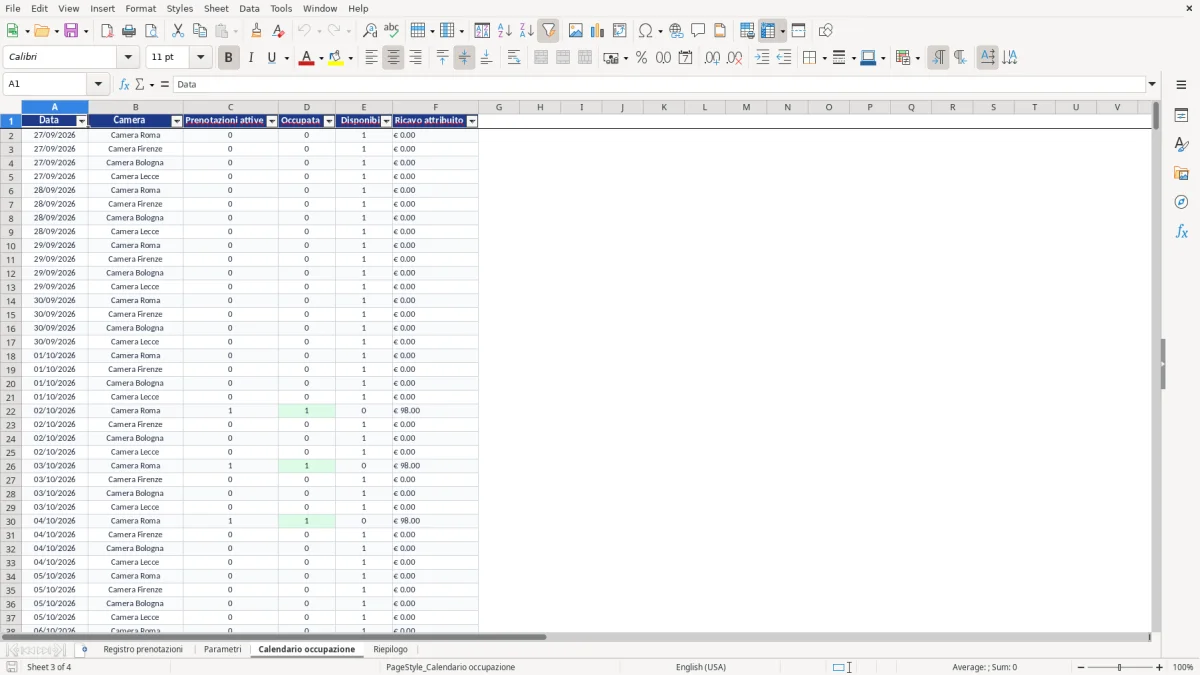Open the Format menu
This screenshot has height=675, width=1200.
(x=141, y=8)
